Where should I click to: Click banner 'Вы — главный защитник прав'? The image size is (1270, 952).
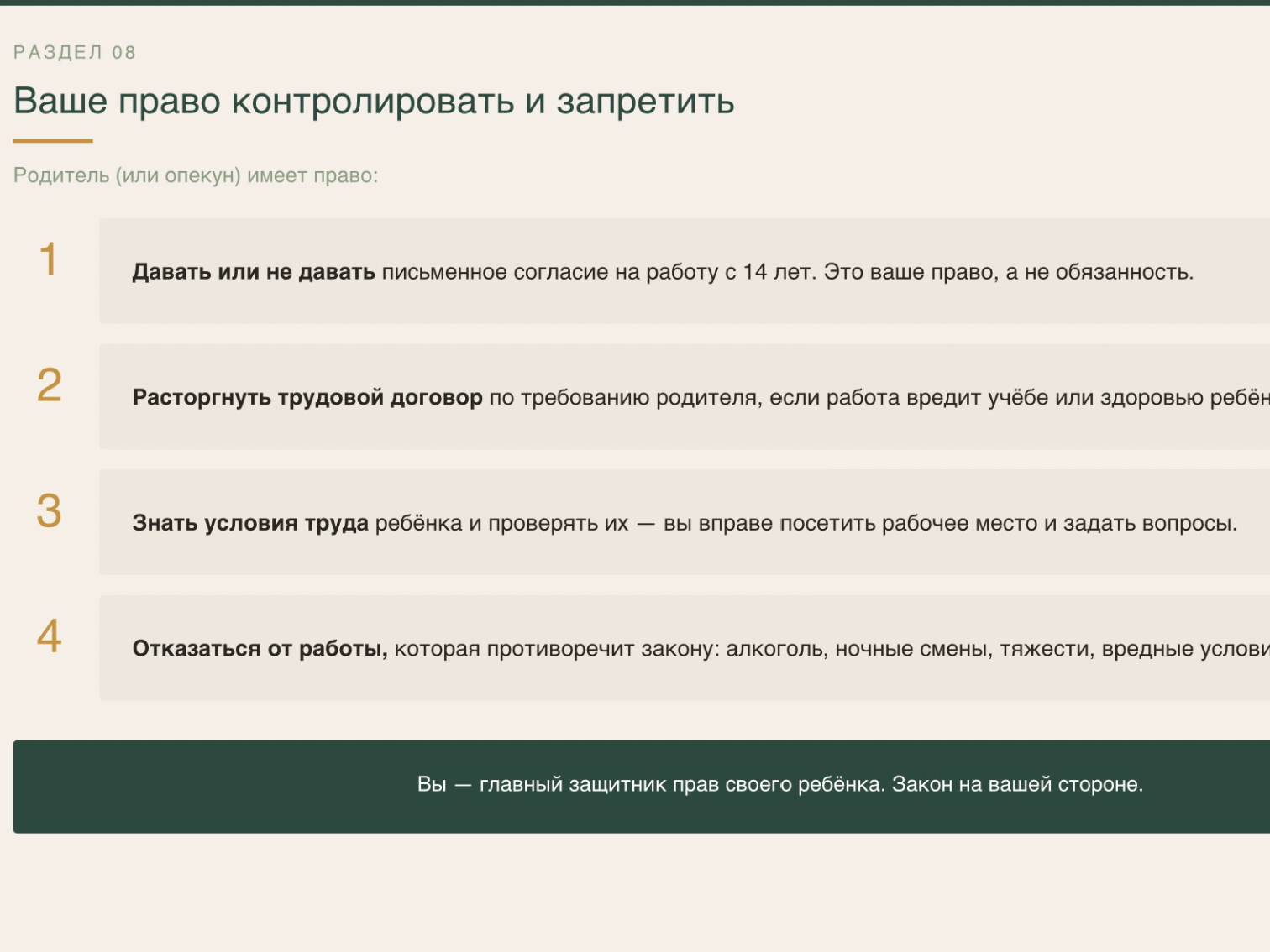coord(642,787)
